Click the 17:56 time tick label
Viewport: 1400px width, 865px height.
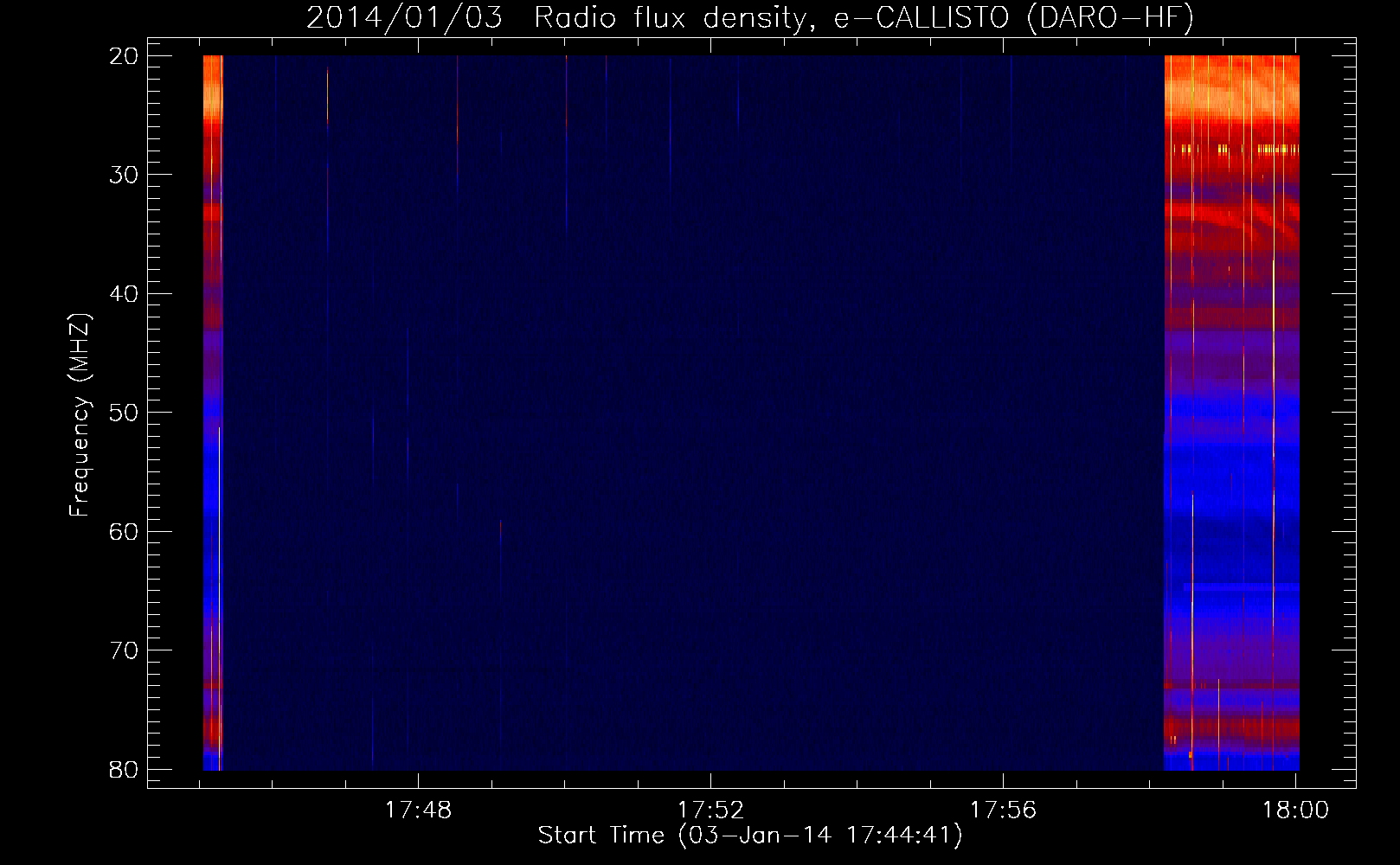point(1003,811)
